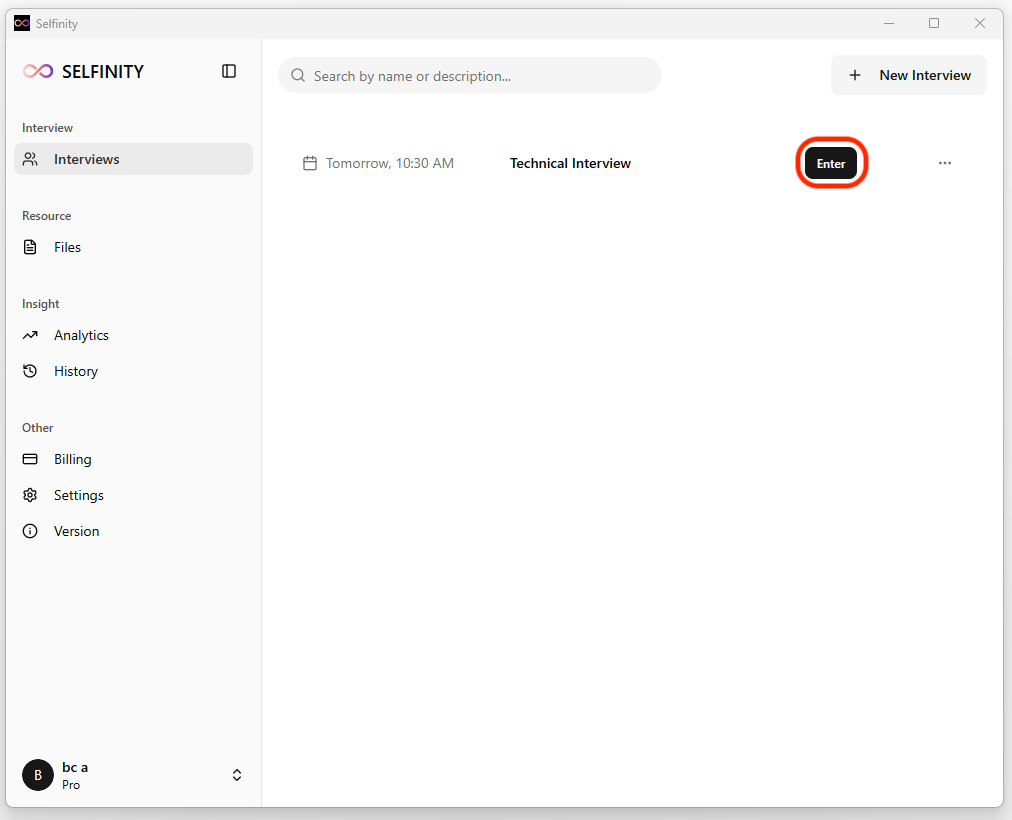Click the info circle Version icon
The height and width of the screenshot is (820, 1012).
pyautogui.click(x=30, y=531)
